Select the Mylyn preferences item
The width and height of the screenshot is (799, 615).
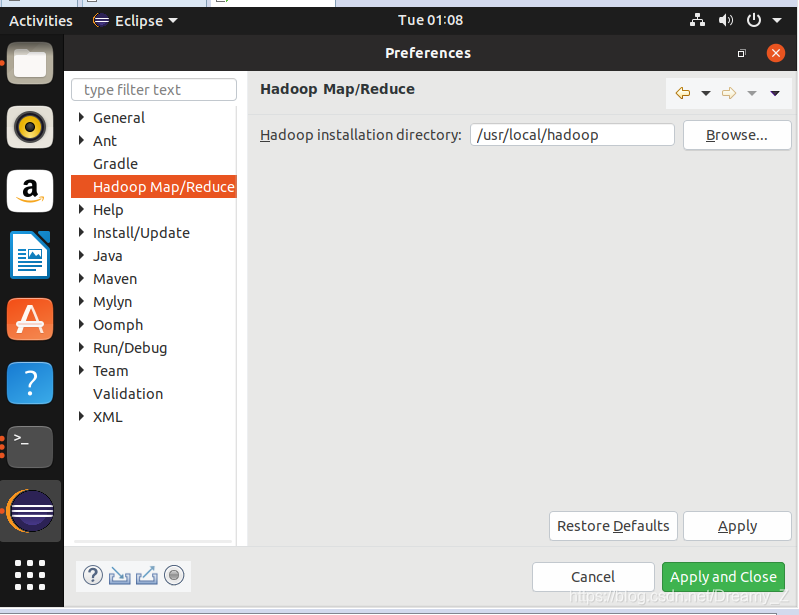[x=112, y=302]
